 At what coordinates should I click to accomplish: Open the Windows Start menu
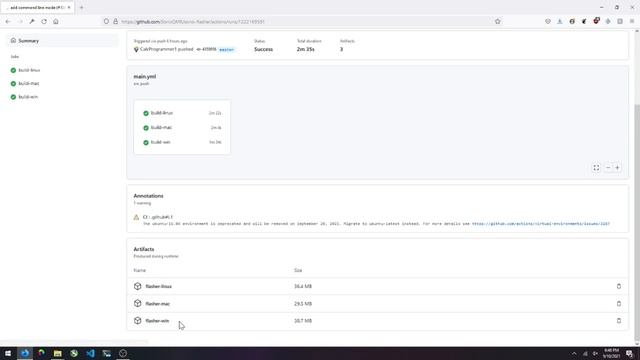pyautogui.click(x=8, y=353)
